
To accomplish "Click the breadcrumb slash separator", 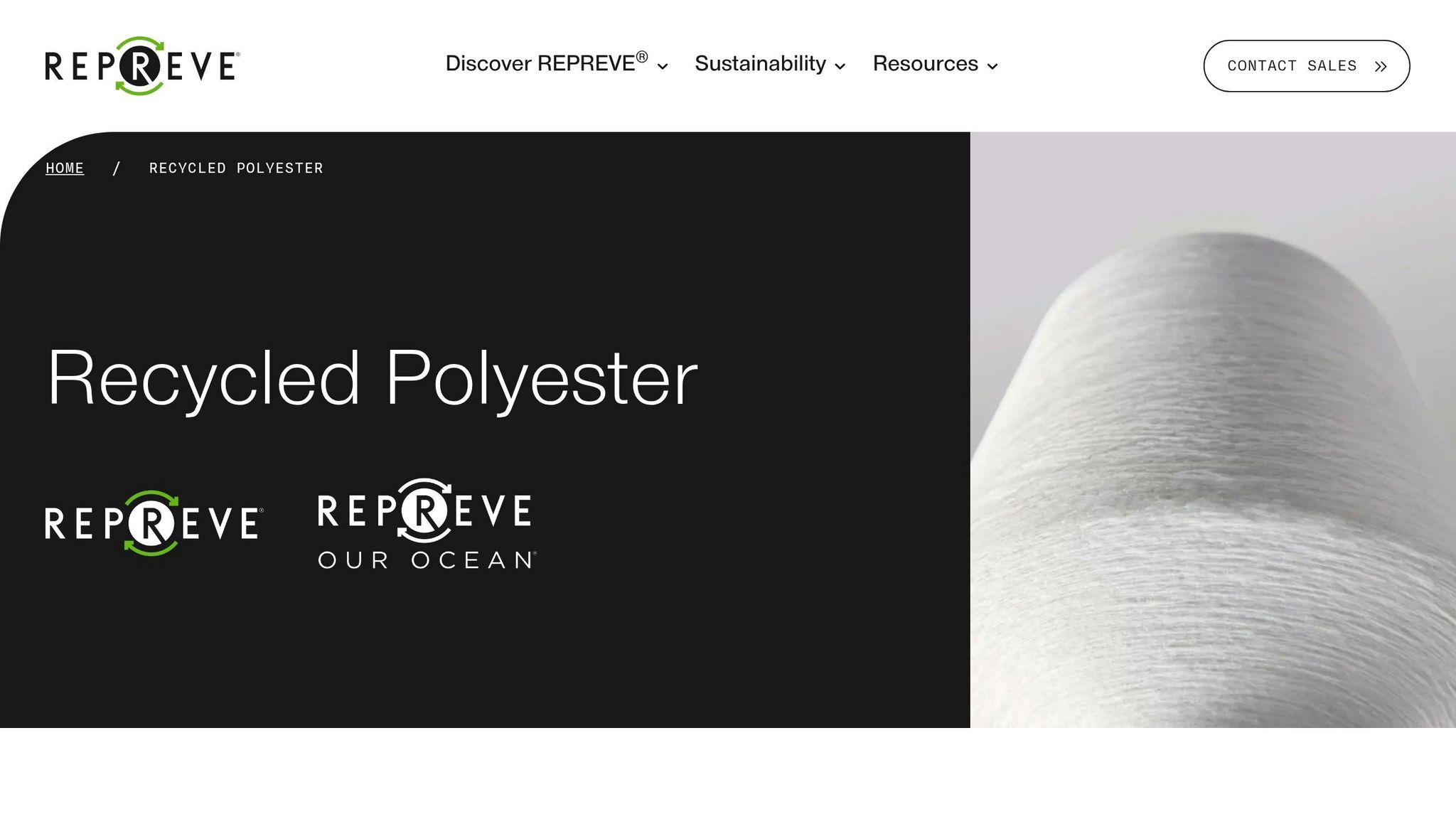I will pyautogui.click(x=117, y=168).
